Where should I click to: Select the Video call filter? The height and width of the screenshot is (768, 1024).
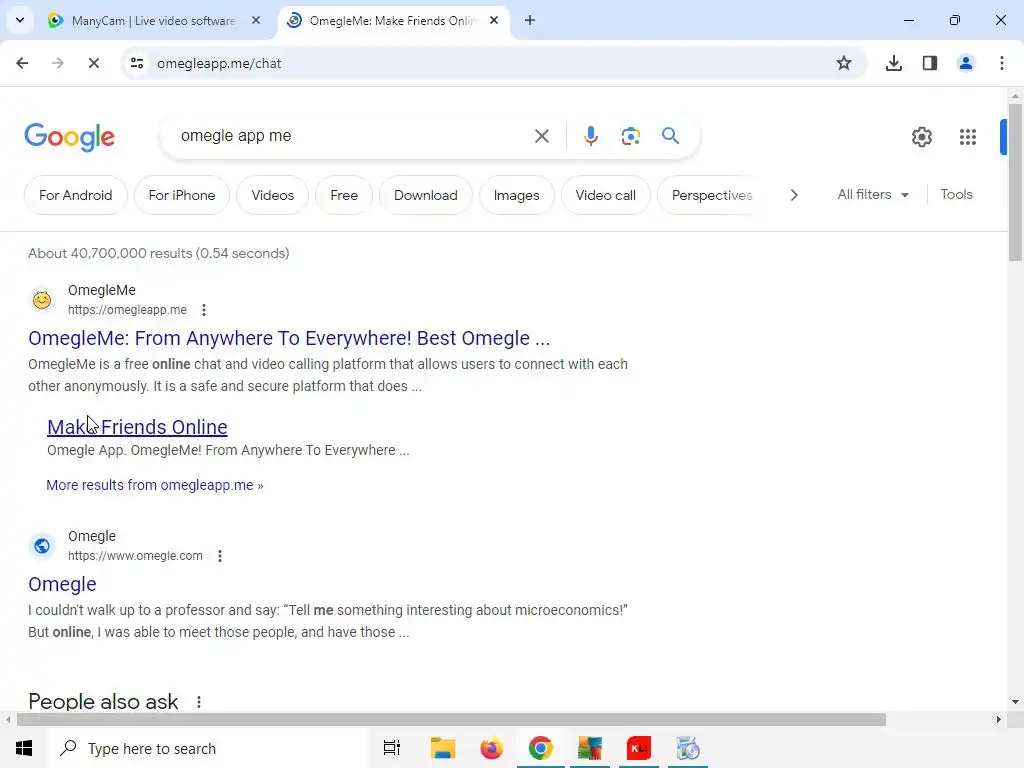point(605,195)
